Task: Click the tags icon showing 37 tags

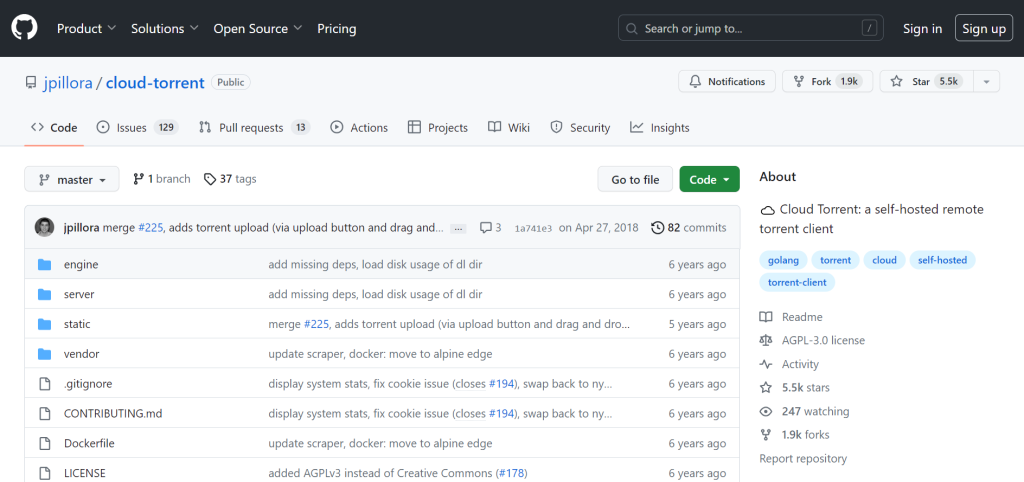Action: (x=209, y=180)
